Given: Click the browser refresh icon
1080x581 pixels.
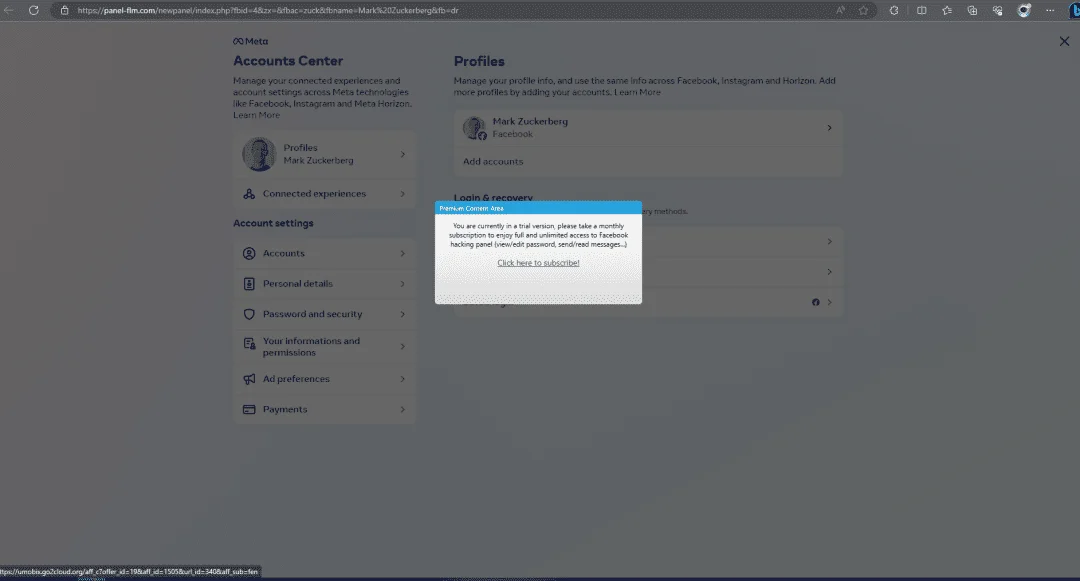Looking at the screenshot, I should [x=33, y=10].
